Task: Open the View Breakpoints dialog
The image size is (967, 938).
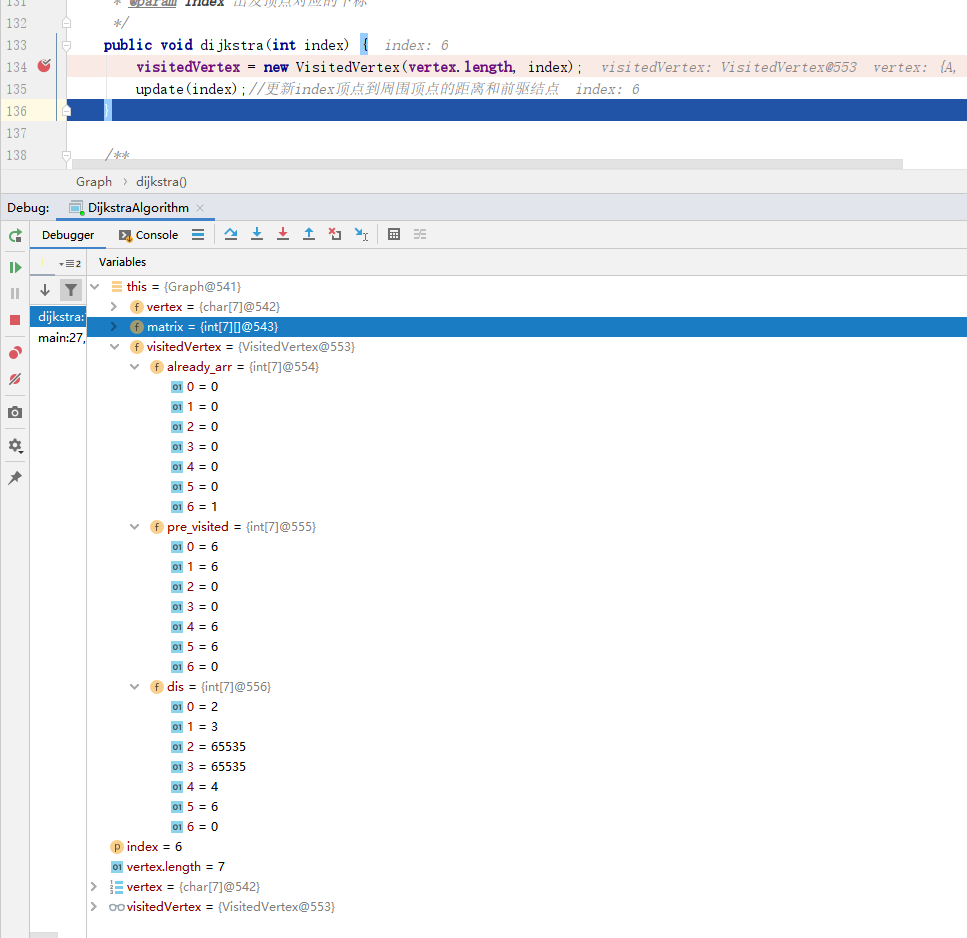Action: tap(15, 353)
